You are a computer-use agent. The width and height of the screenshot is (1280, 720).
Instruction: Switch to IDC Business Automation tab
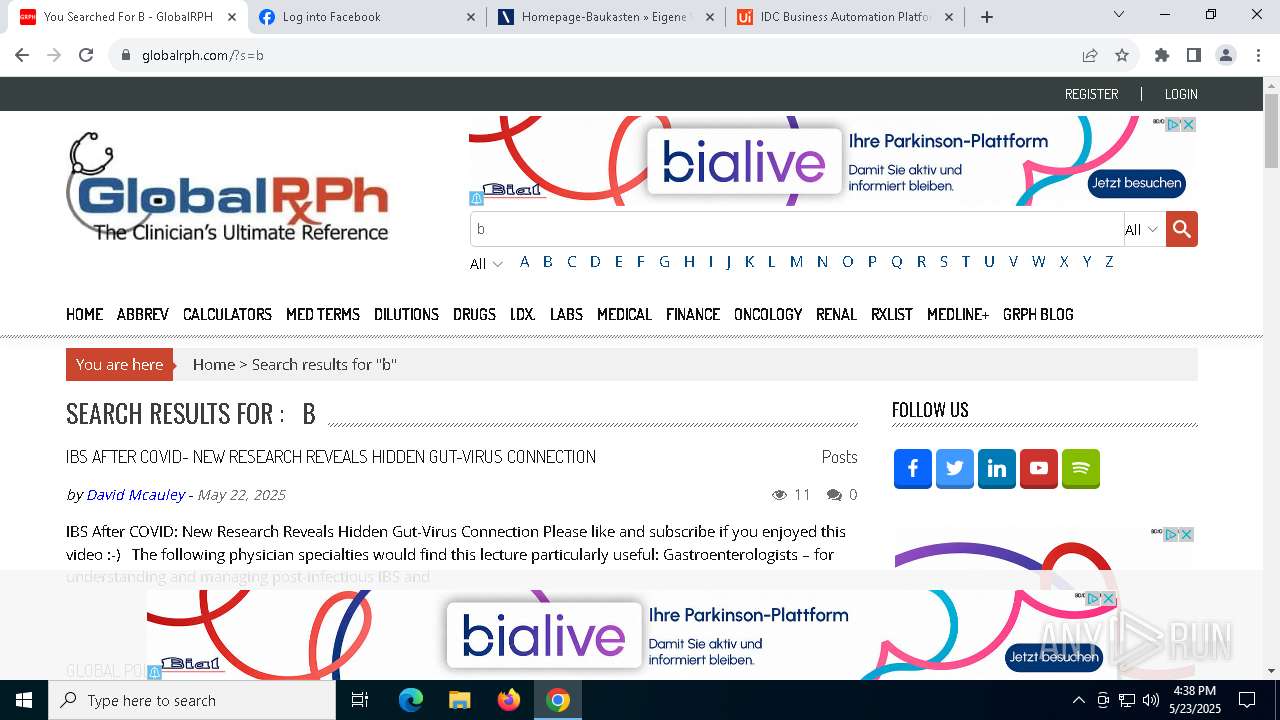845,17
